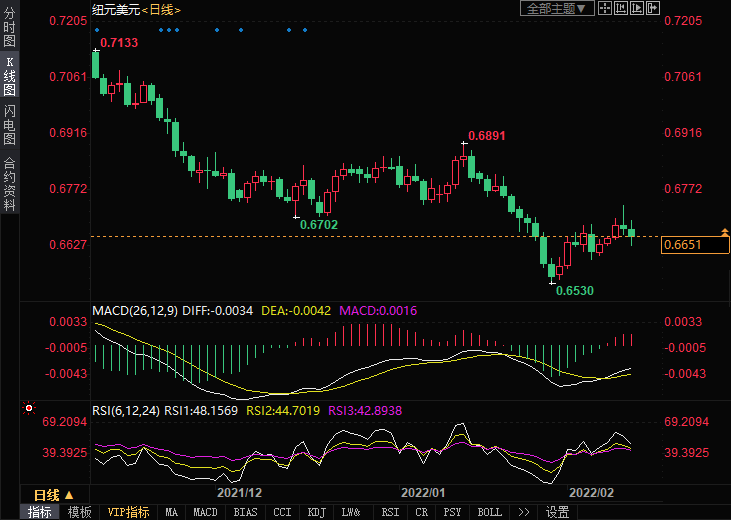Click the first blue event dot marker

pos(96,30)
